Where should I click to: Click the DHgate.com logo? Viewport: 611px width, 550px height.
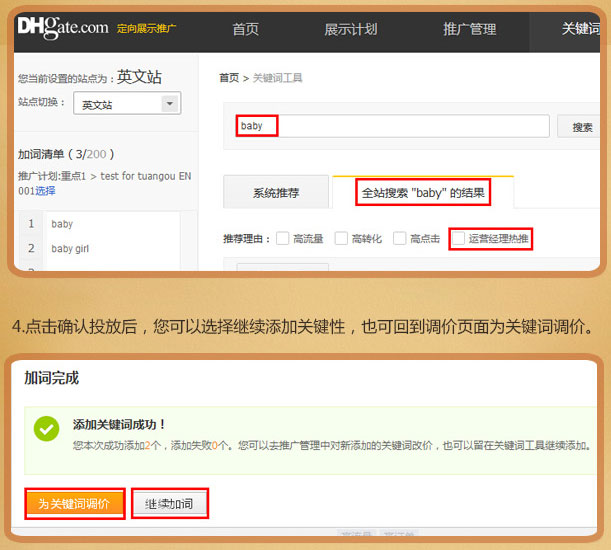(63, 28)
